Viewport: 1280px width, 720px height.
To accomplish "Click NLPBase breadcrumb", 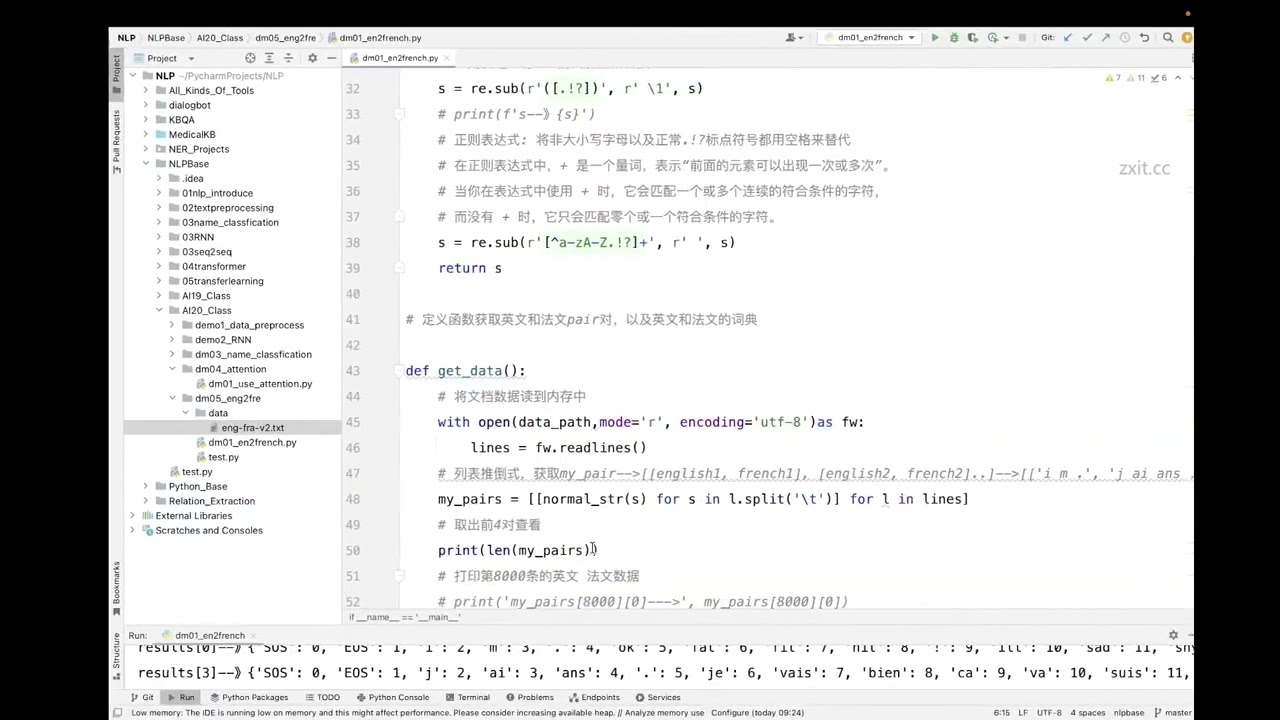I will pos(166,38).
